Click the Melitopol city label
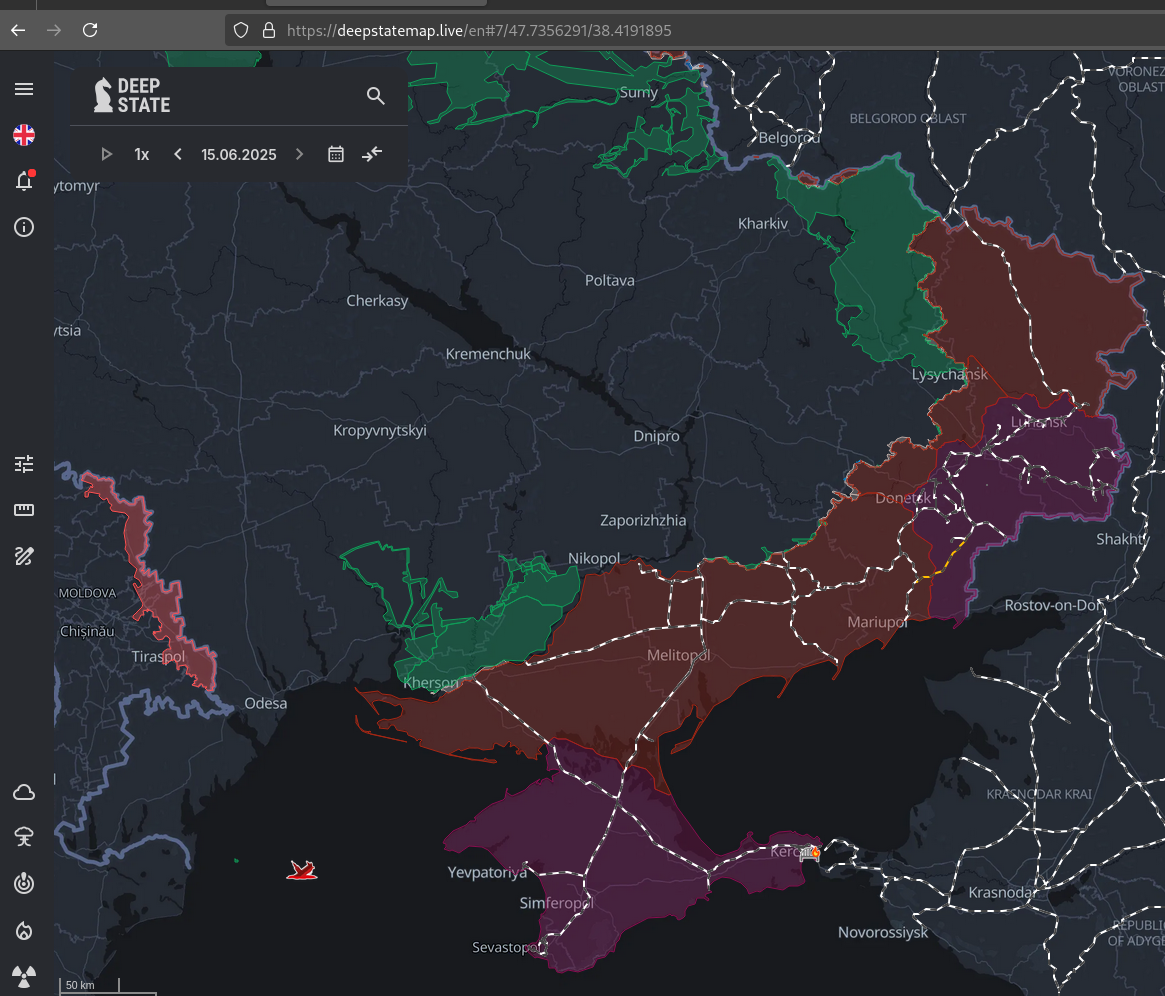The height and width of the screenshot is (996, 1165). tap(678, 655)
